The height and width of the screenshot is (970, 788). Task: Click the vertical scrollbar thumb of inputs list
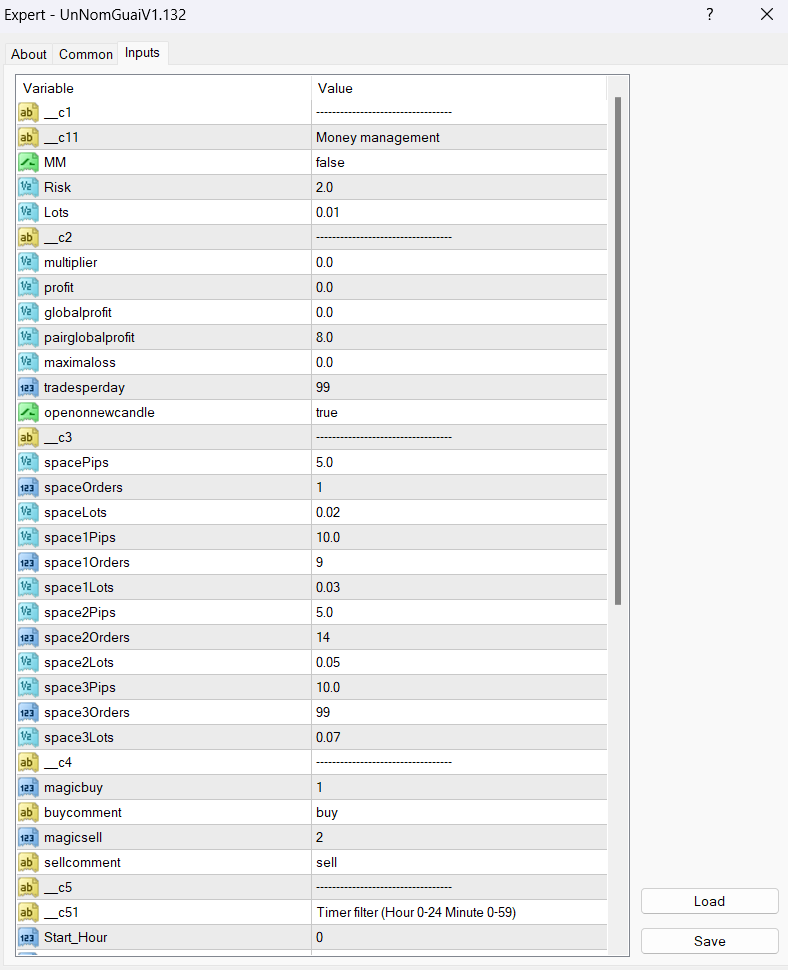click(618, 350)
